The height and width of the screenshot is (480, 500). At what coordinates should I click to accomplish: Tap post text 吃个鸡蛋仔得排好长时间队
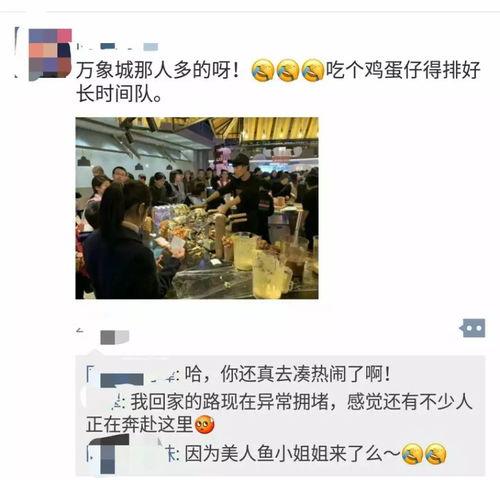pos(278,82)
